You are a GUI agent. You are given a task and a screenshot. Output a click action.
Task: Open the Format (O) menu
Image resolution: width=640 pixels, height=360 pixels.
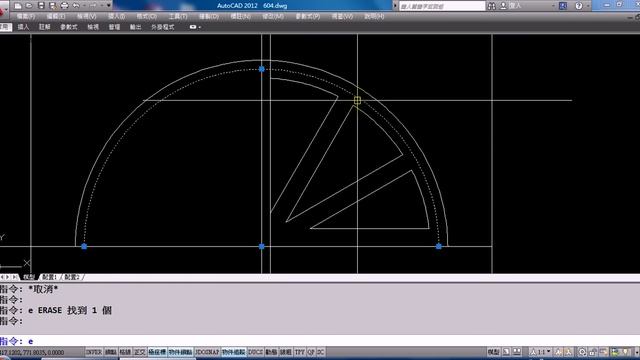pyautogui.click(x=147, y=16)
